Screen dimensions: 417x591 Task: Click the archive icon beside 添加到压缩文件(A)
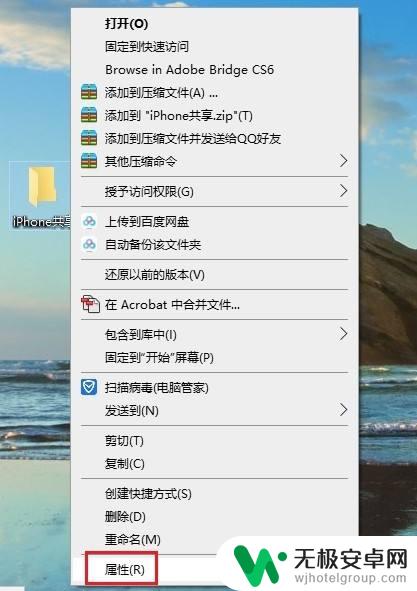point(89,92)
